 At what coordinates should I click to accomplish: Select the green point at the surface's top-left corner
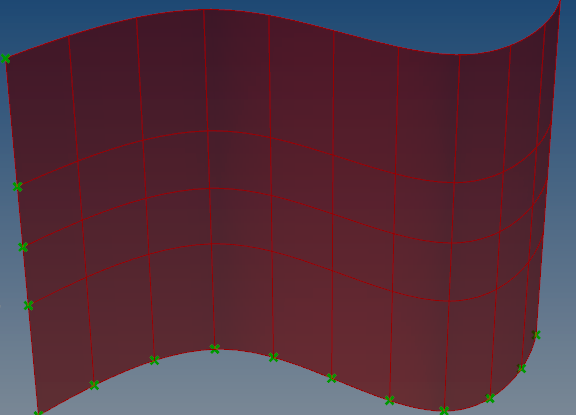[x=5, y=58]
